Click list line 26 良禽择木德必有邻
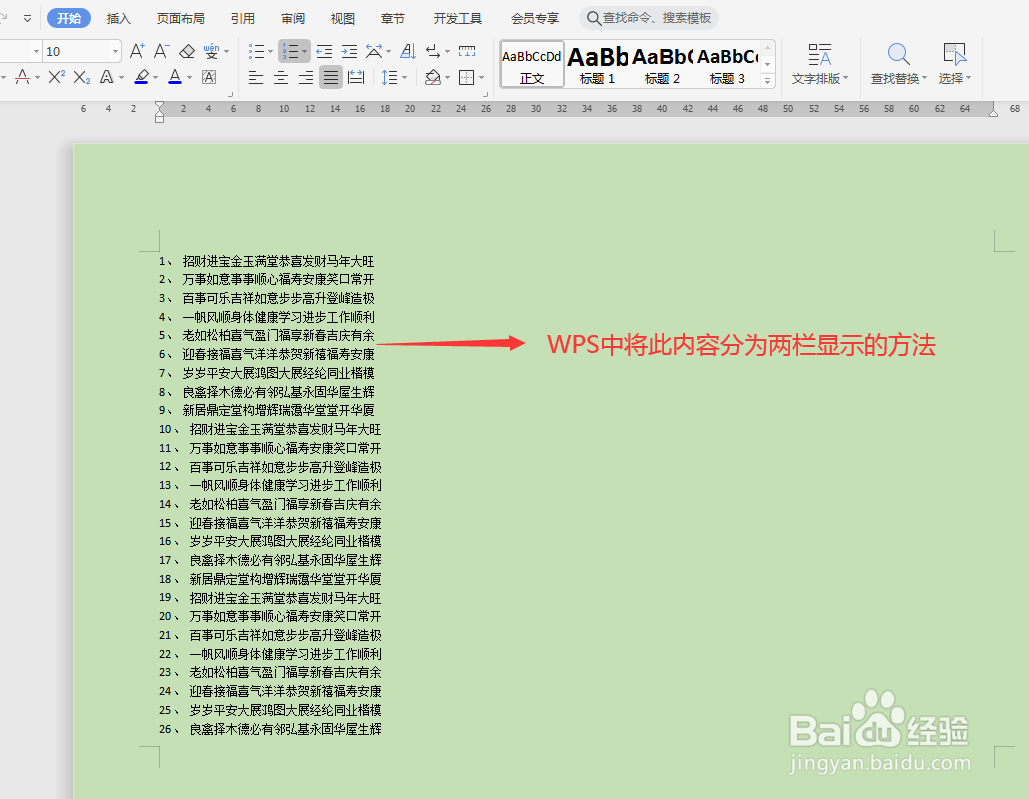1029x799 pixels. [270, 729]
